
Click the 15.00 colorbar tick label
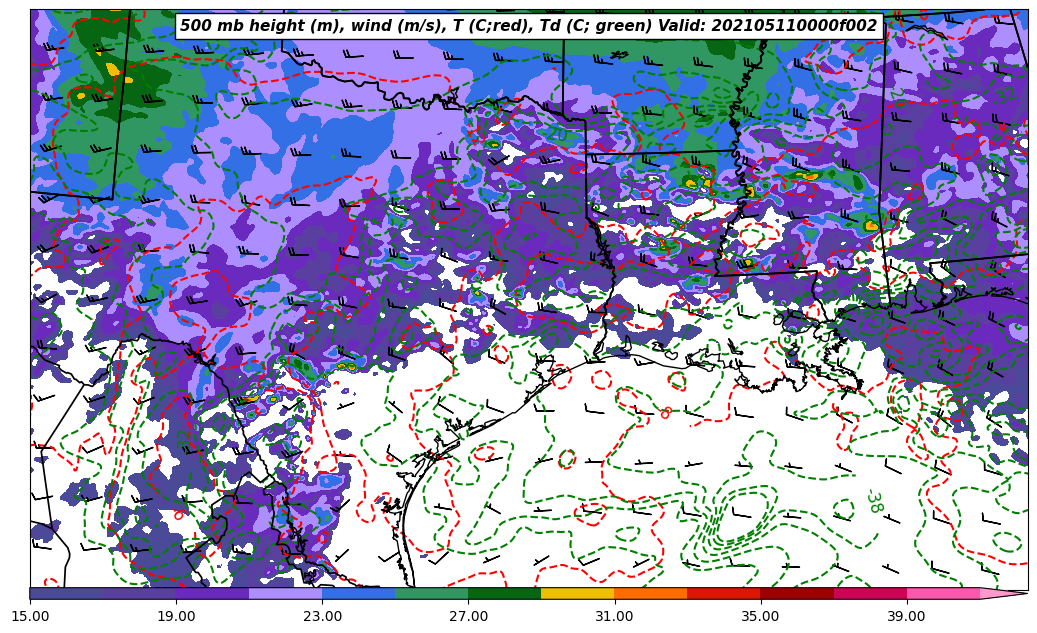[x=30, y=616]
